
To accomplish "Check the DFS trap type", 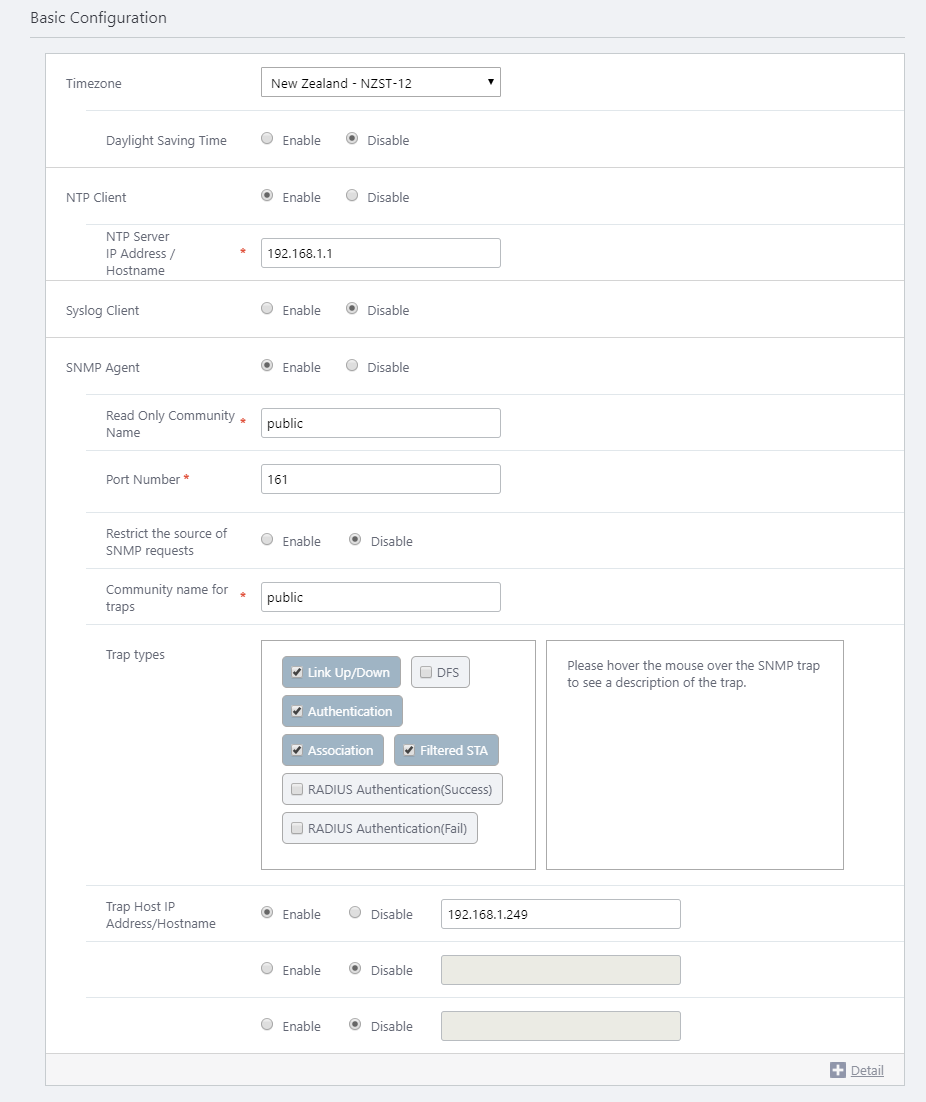I will pos(426,672).
